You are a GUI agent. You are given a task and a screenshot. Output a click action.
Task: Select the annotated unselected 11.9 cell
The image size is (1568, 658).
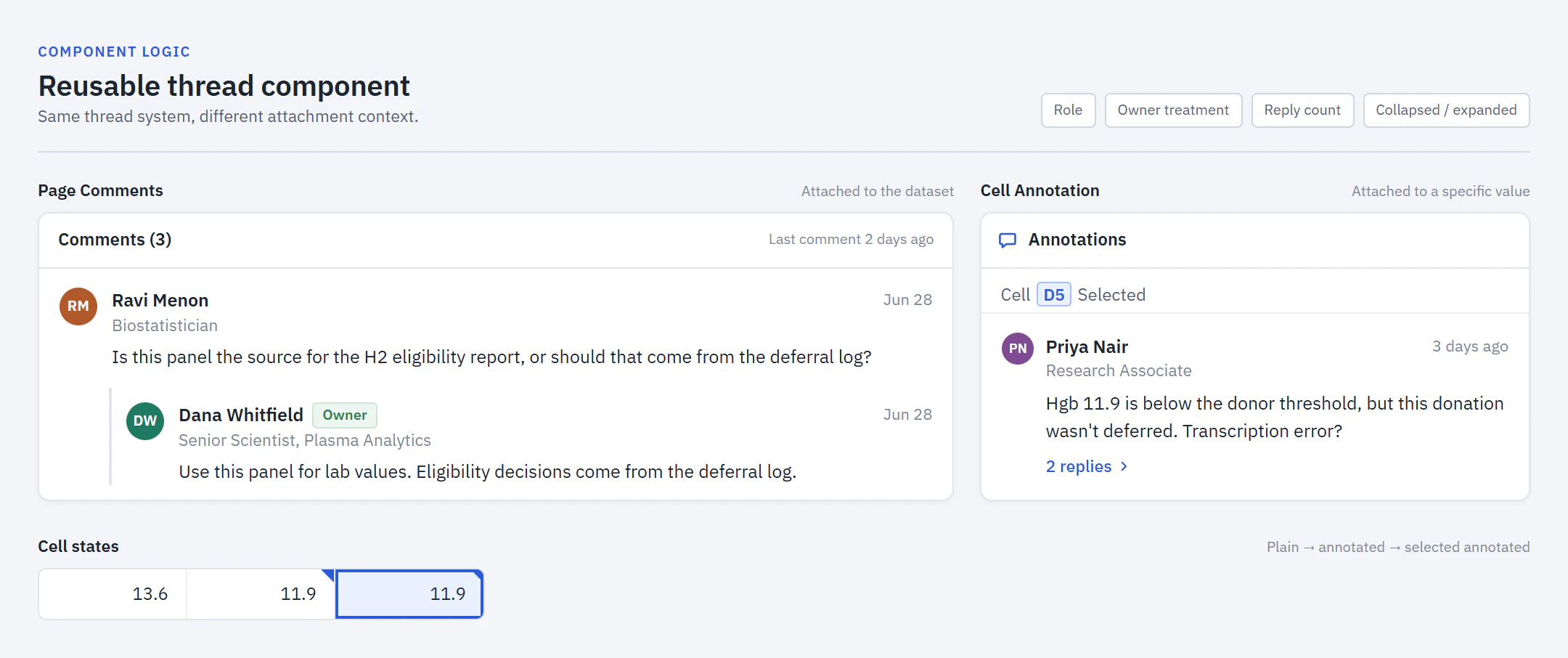pos(261,594)
